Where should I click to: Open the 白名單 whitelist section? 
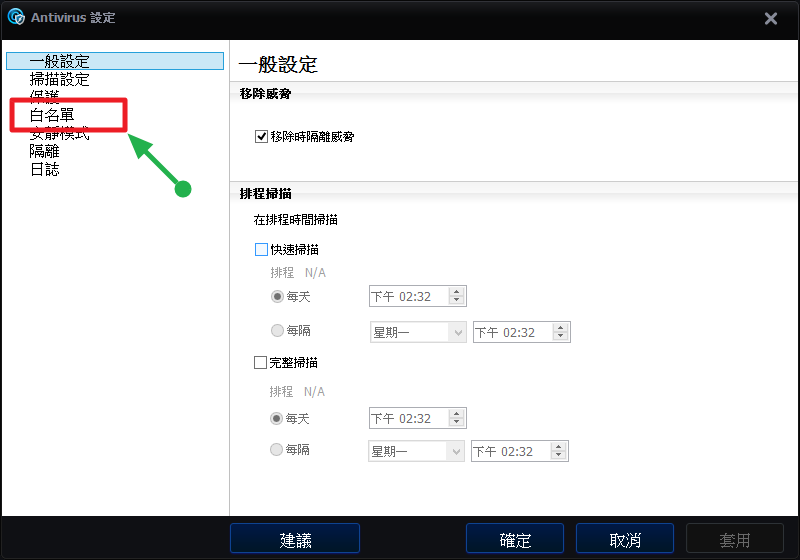pyautogui.click(x=52, y=115)
